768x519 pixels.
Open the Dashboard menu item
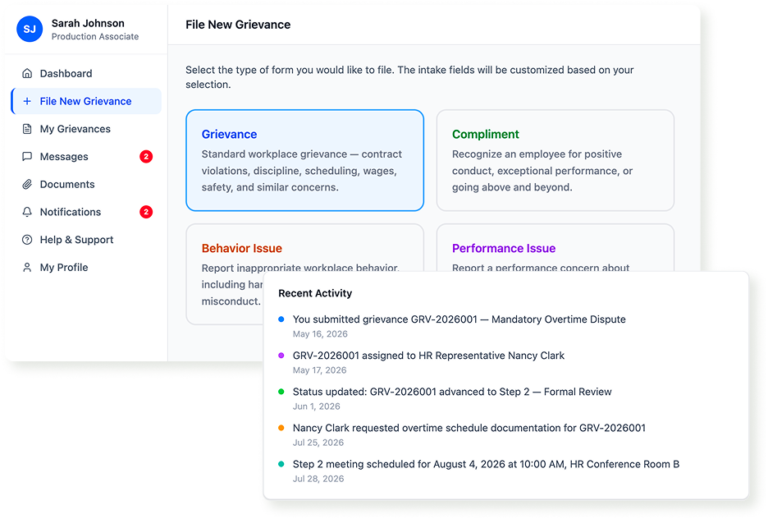point(86,73)
